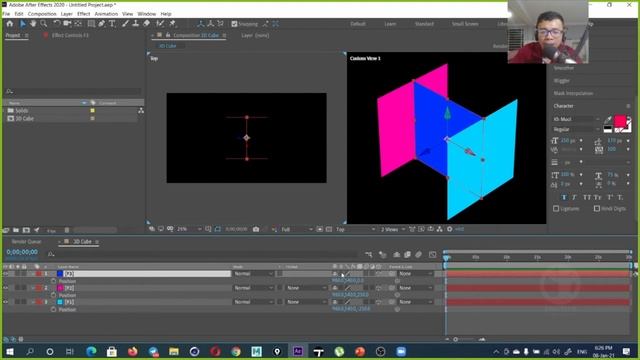Select the Rectangle shape tool
The image size is (640, 360).
(x=91, y=24)
